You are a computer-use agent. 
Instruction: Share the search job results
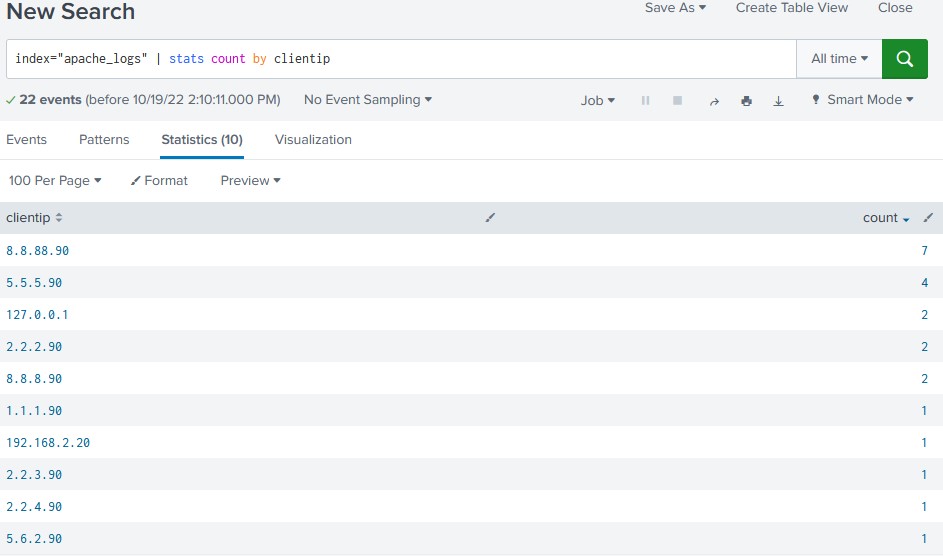tap(714, 101)
